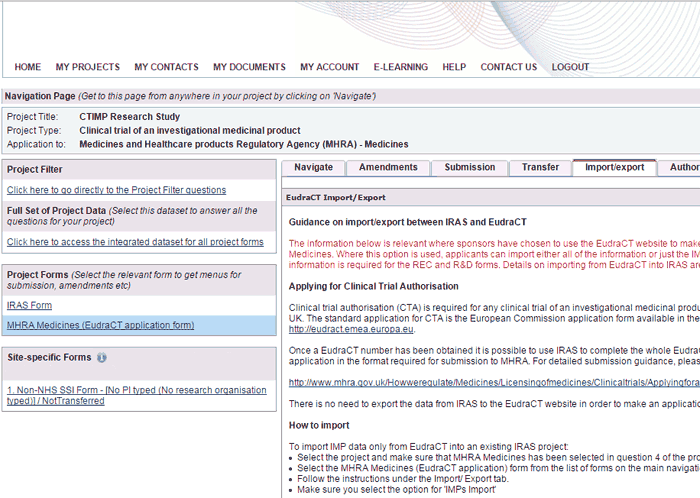Switch to the Navigate tab
Screen dimensions: 700x498
pyautogui.click(x=313, y=167)
